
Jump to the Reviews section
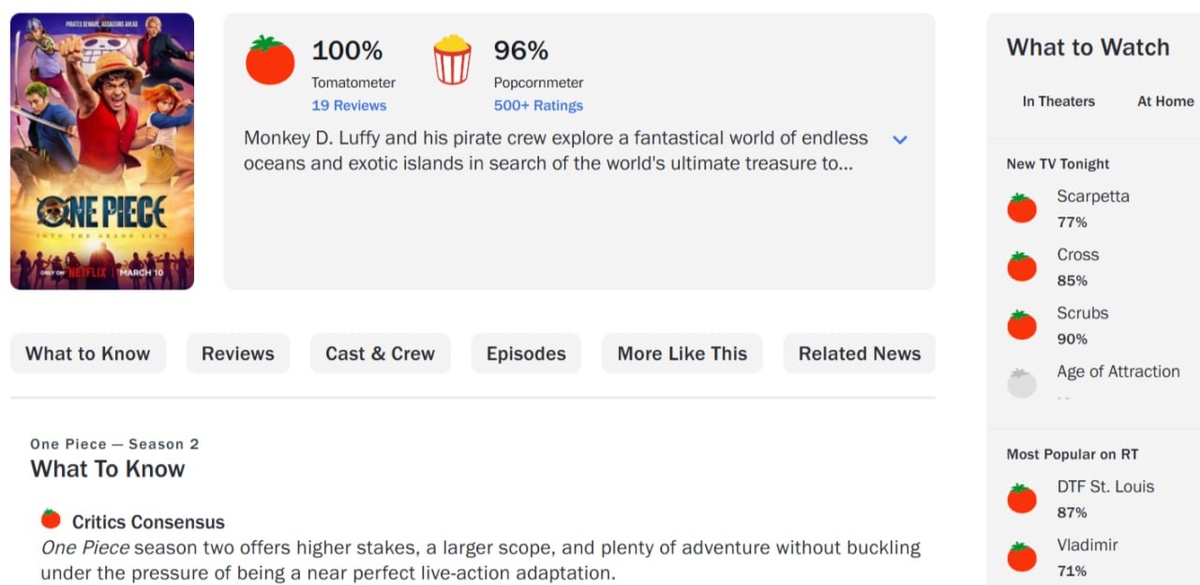(x=238, y=354)
